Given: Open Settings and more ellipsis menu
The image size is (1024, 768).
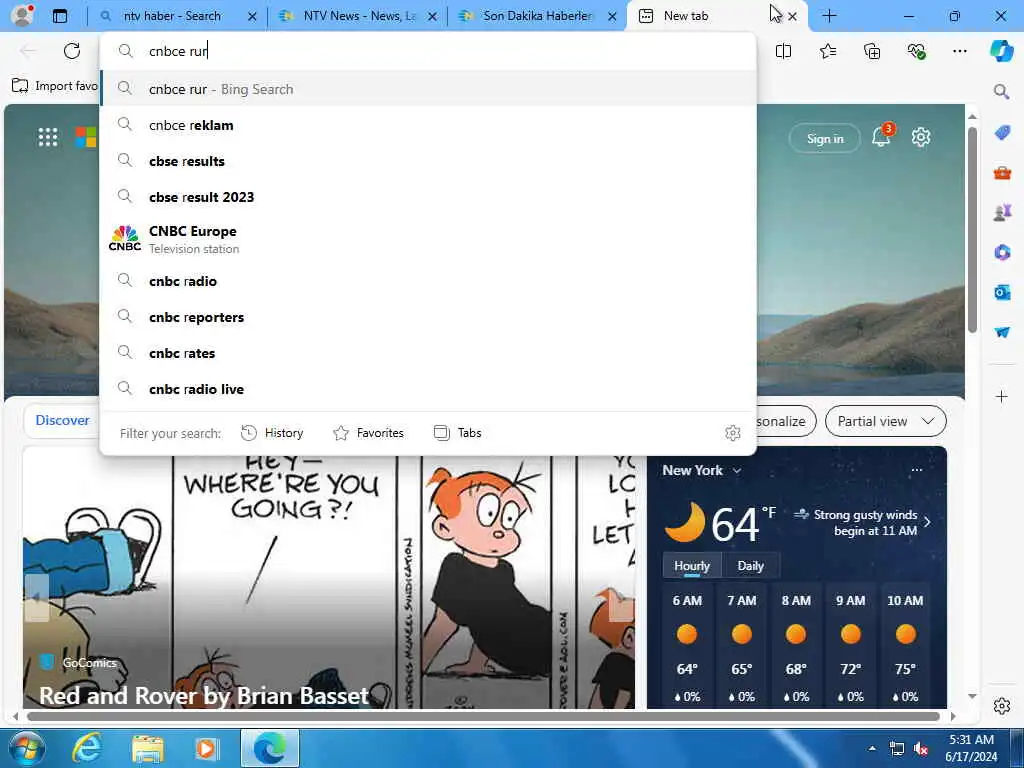Looking at the screenshot, I should (x=959, y=51).
